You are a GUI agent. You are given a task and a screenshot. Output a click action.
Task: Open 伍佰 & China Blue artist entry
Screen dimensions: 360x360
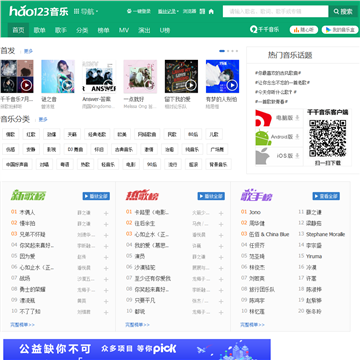(269, 234)
